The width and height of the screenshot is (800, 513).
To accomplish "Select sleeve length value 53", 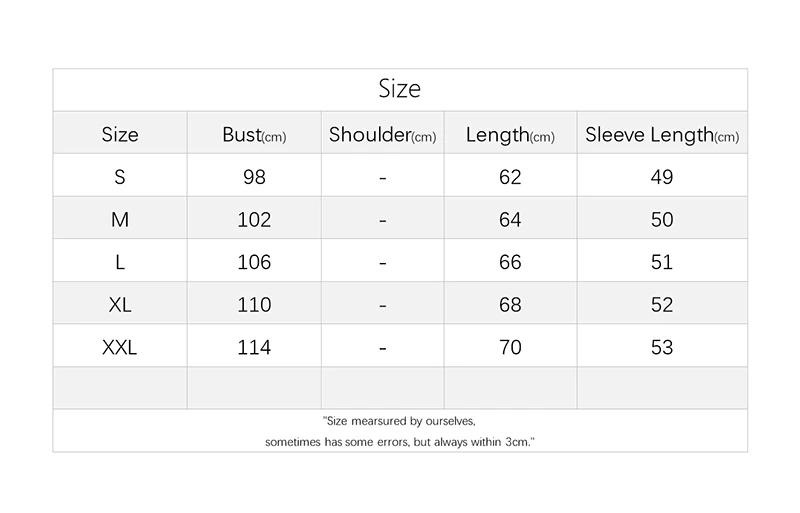I will (x=662, y=347).
